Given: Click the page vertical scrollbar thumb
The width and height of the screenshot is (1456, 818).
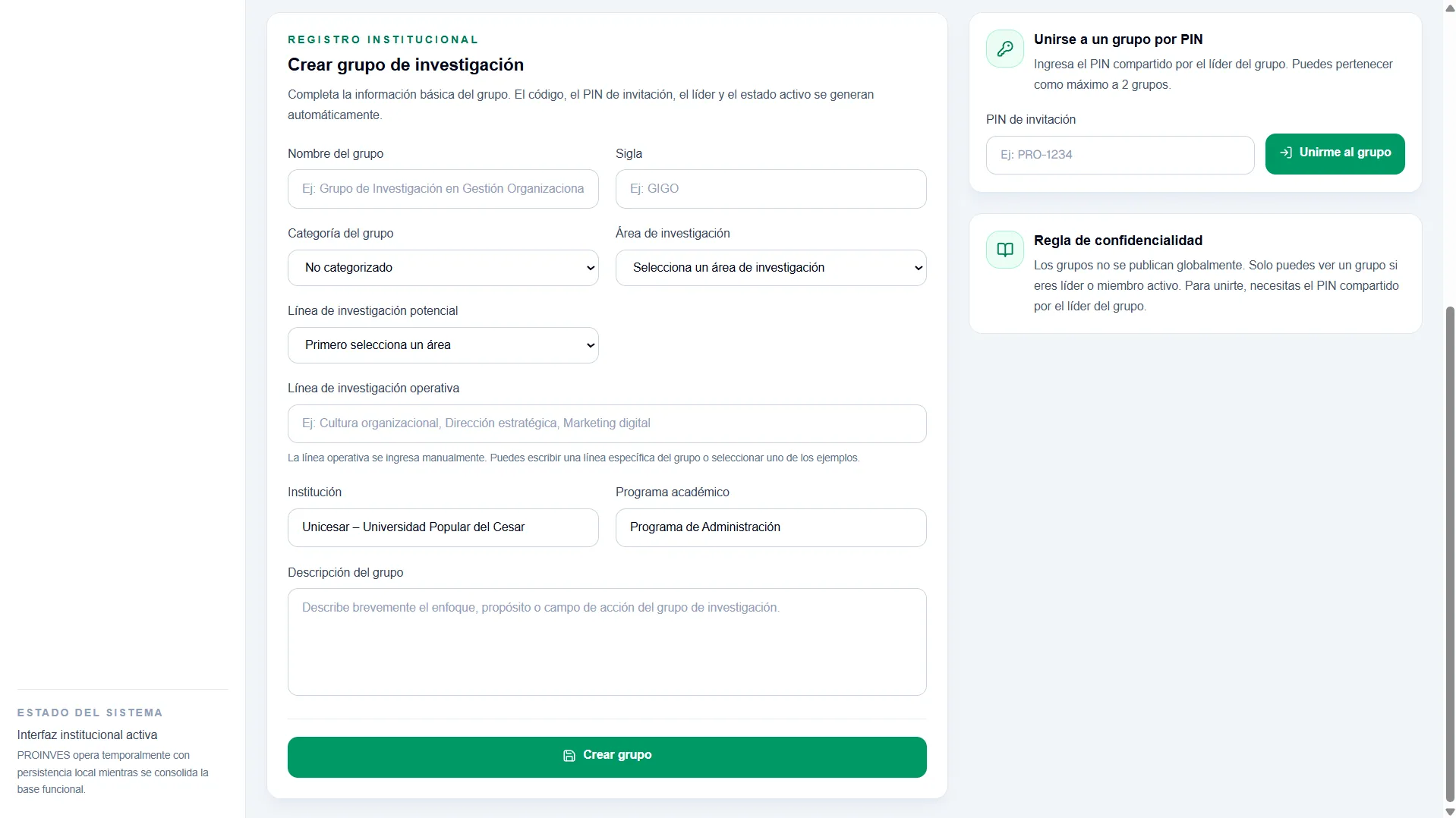Looking at the screenshot, I should (x=1450, y=554).
